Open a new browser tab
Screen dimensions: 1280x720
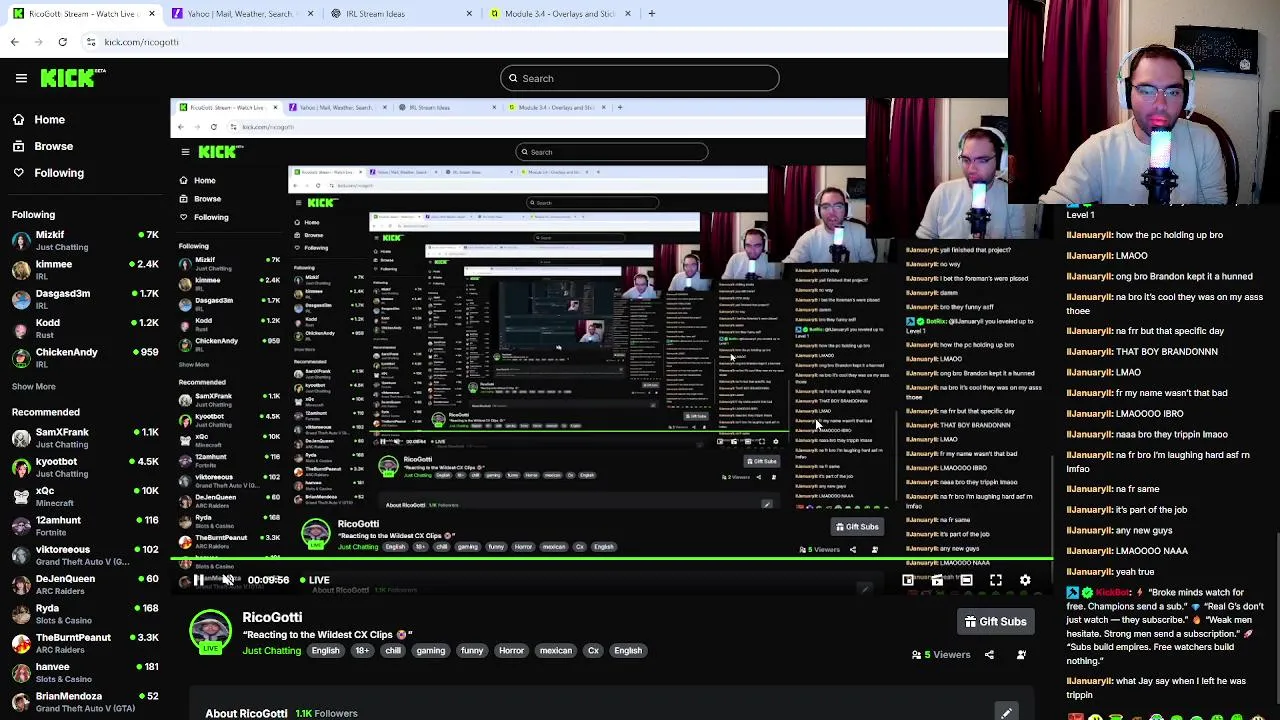click(651, 14)
